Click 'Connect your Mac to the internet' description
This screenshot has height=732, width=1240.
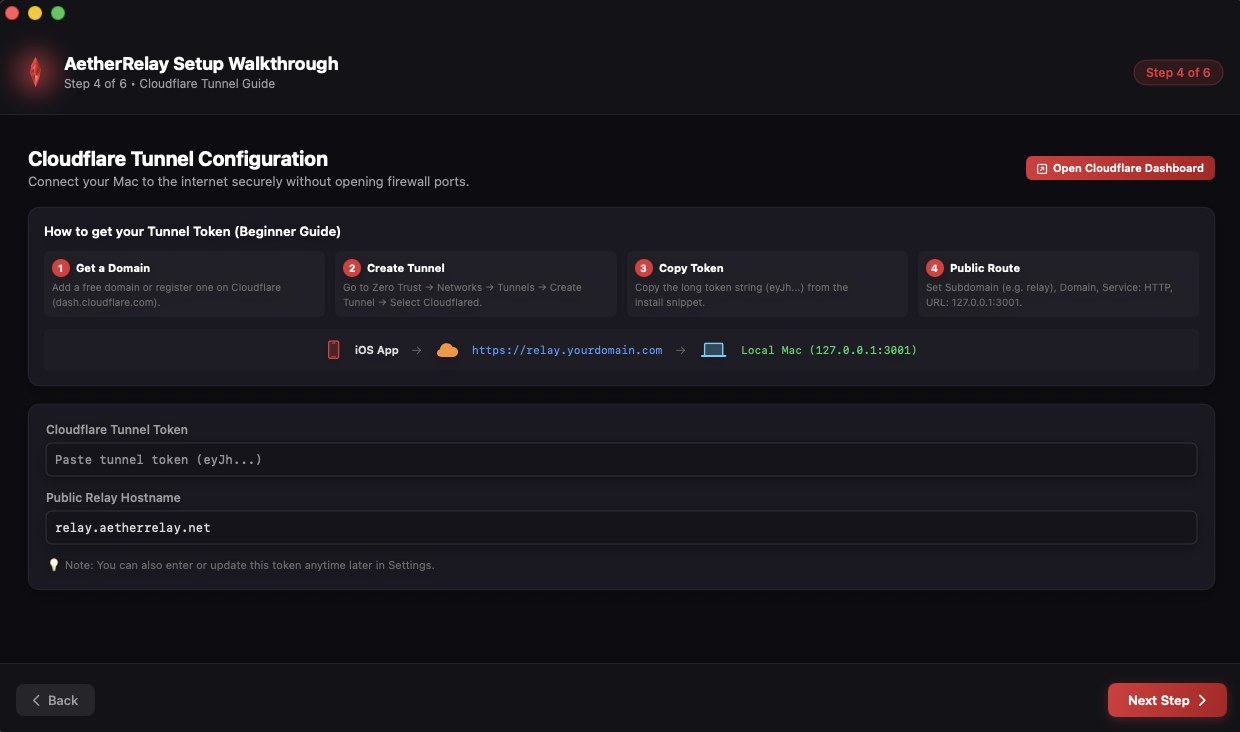tap(248, 182)
